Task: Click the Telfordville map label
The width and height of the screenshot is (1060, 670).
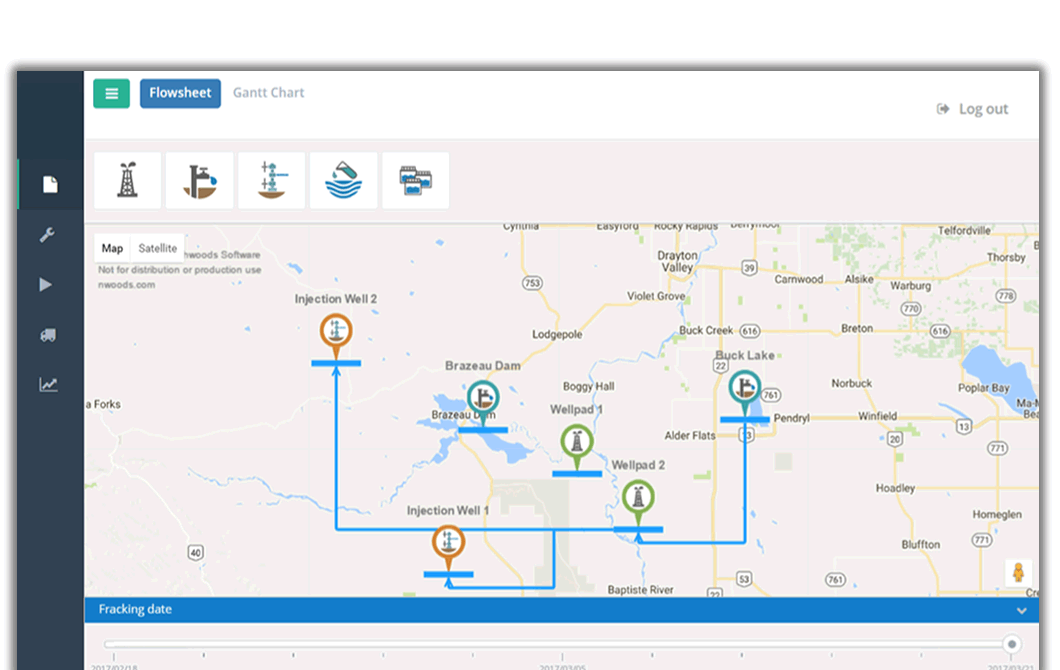Action: click(964, 231)
